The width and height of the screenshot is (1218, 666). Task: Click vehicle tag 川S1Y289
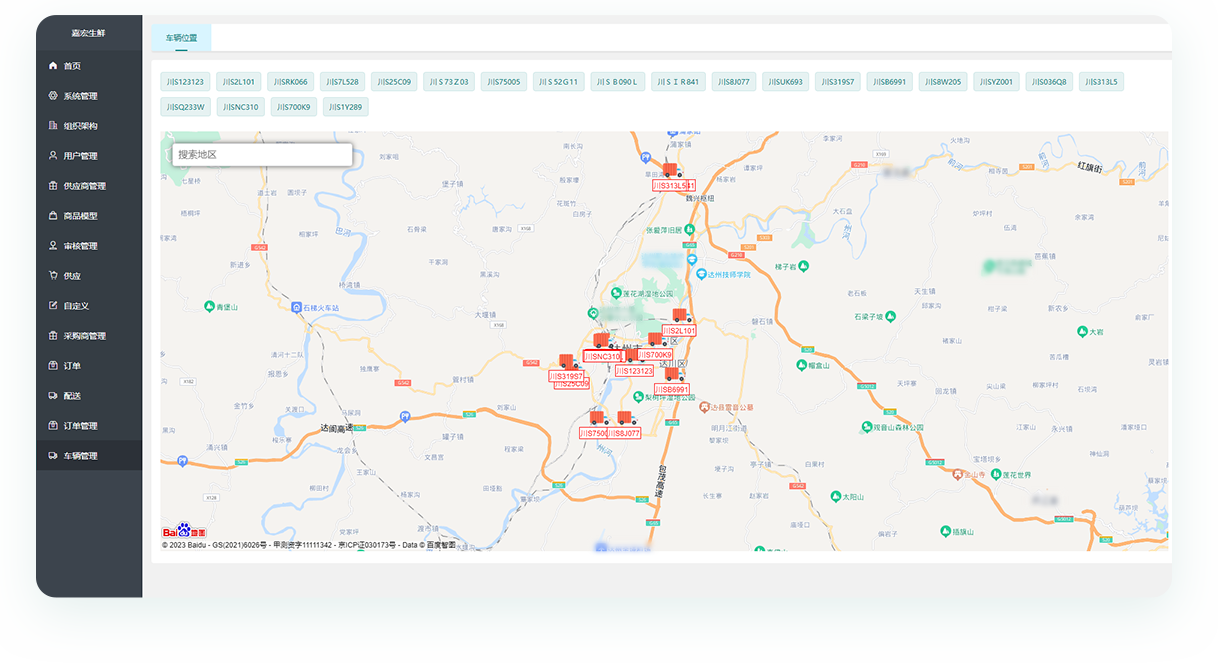point(345,107)
